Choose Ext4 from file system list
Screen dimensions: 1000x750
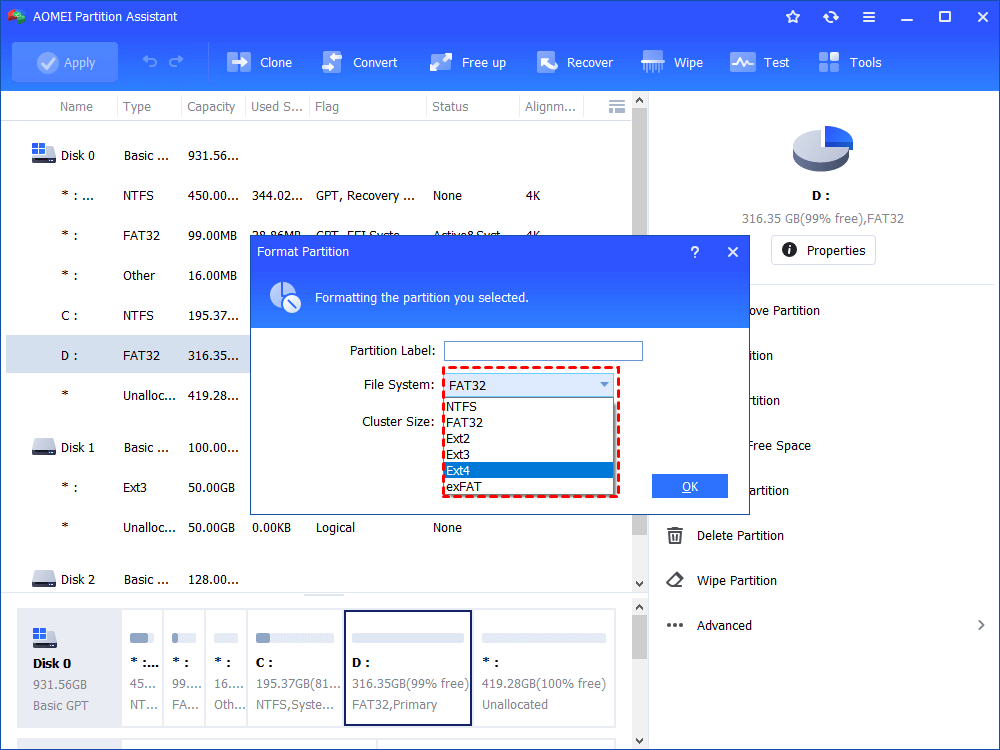(529, 471)
